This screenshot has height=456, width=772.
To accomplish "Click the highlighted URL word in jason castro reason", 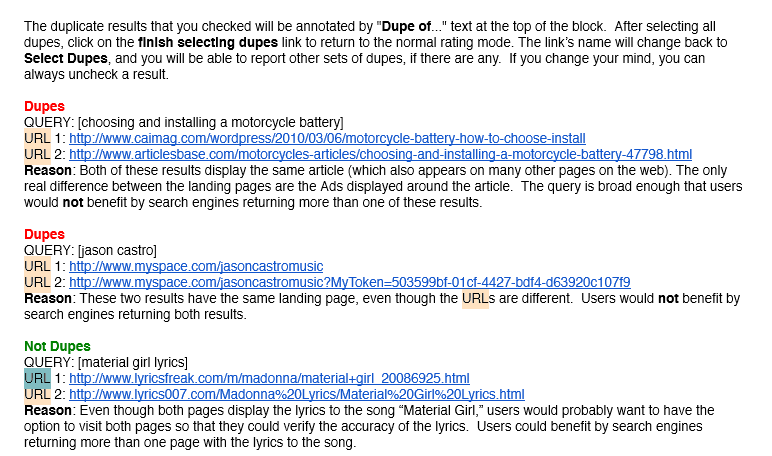I will pyautogui.click(x=475, y=298).
